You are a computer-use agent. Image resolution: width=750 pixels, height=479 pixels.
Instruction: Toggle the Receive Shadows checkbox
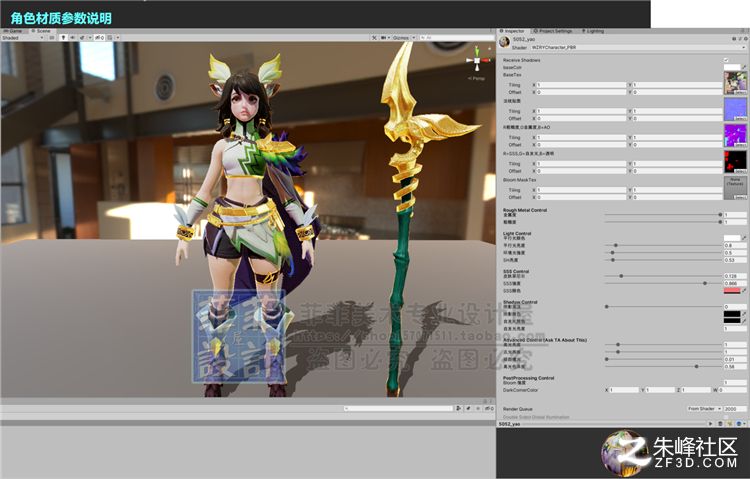pos(726,60)
